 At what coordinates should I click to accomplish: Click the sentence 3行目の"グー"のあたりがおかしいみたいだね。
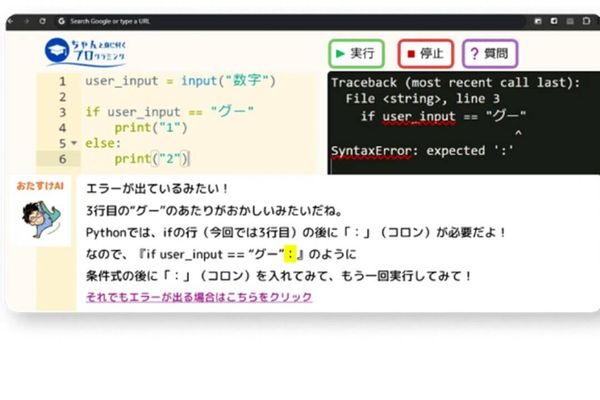pyautogui.click(x=214, y=211)
